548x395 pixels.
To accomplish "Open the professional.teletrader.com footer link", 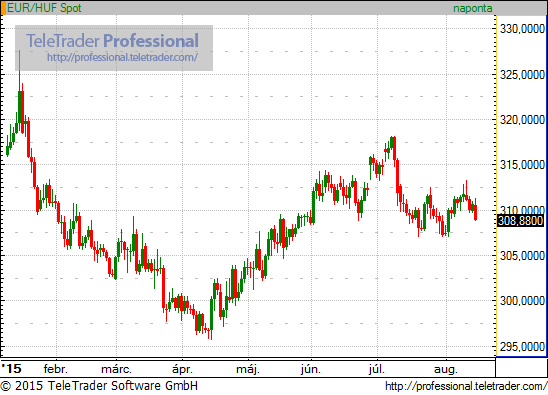I will pyautogui.click(x=466, y=386).
